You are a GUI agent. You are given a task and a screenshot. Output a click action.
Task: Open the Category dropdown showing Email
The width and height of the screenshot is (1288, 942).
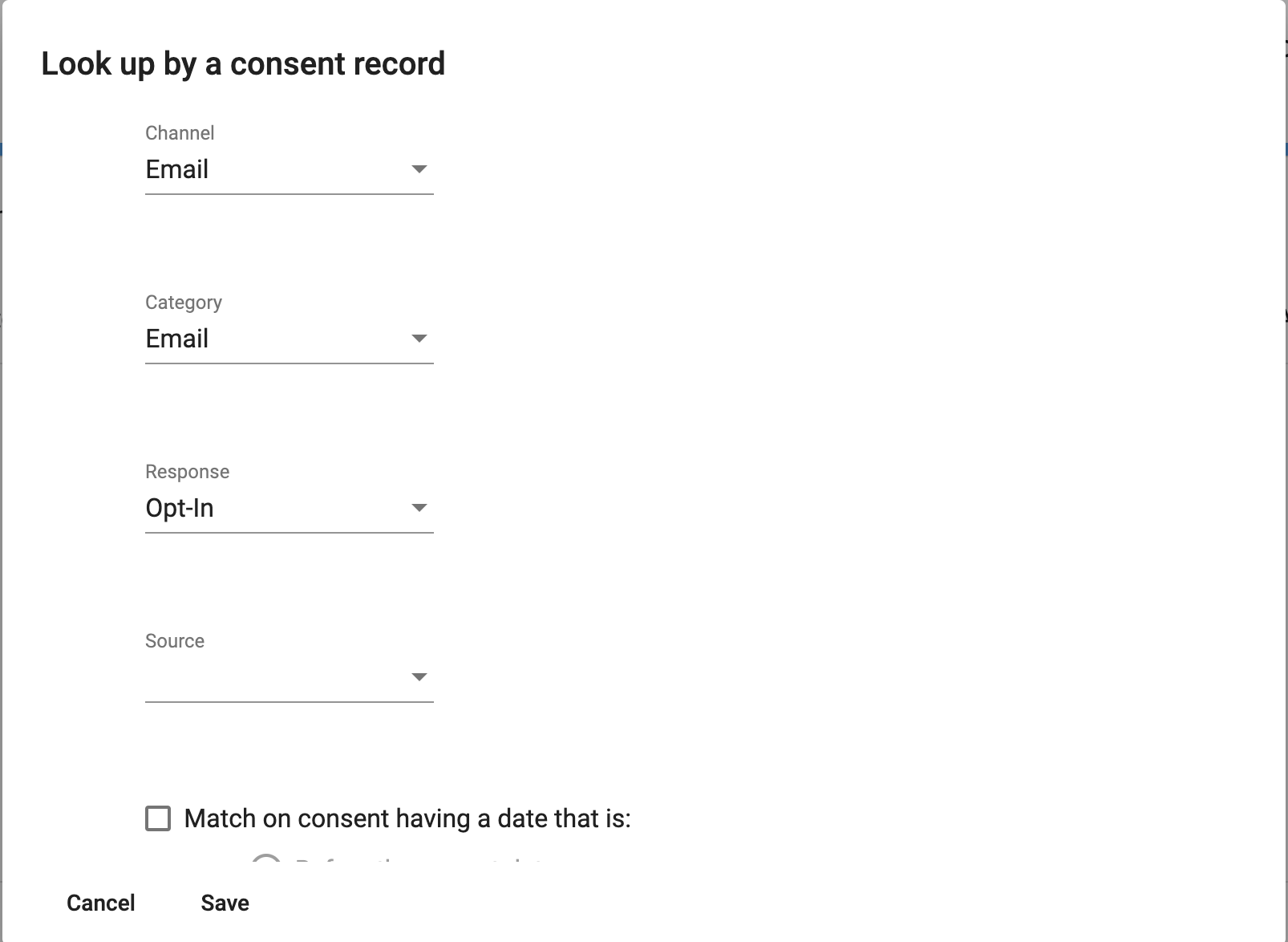point(290,339)
